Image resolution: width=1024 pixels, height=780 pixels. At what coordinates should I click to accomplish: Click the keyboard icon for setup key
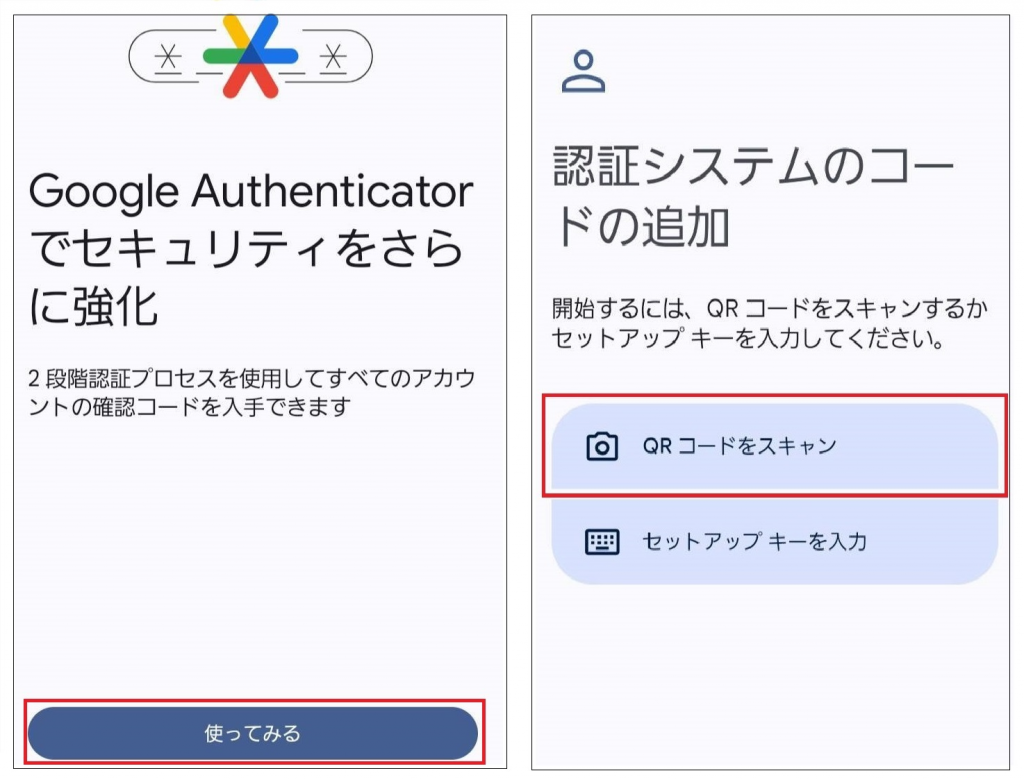coord(601,542)
